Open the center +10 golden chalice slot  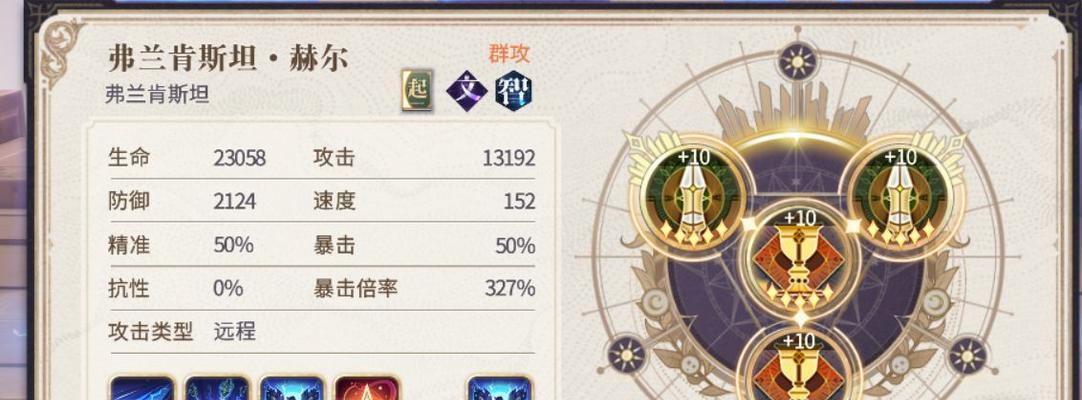[799, 261]
